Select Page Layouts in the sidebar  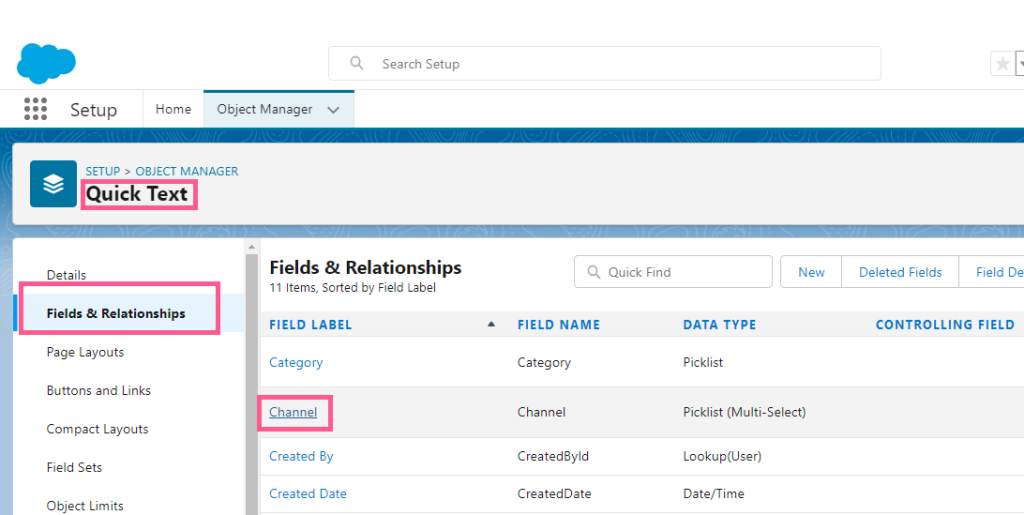[x=85, y=352]
